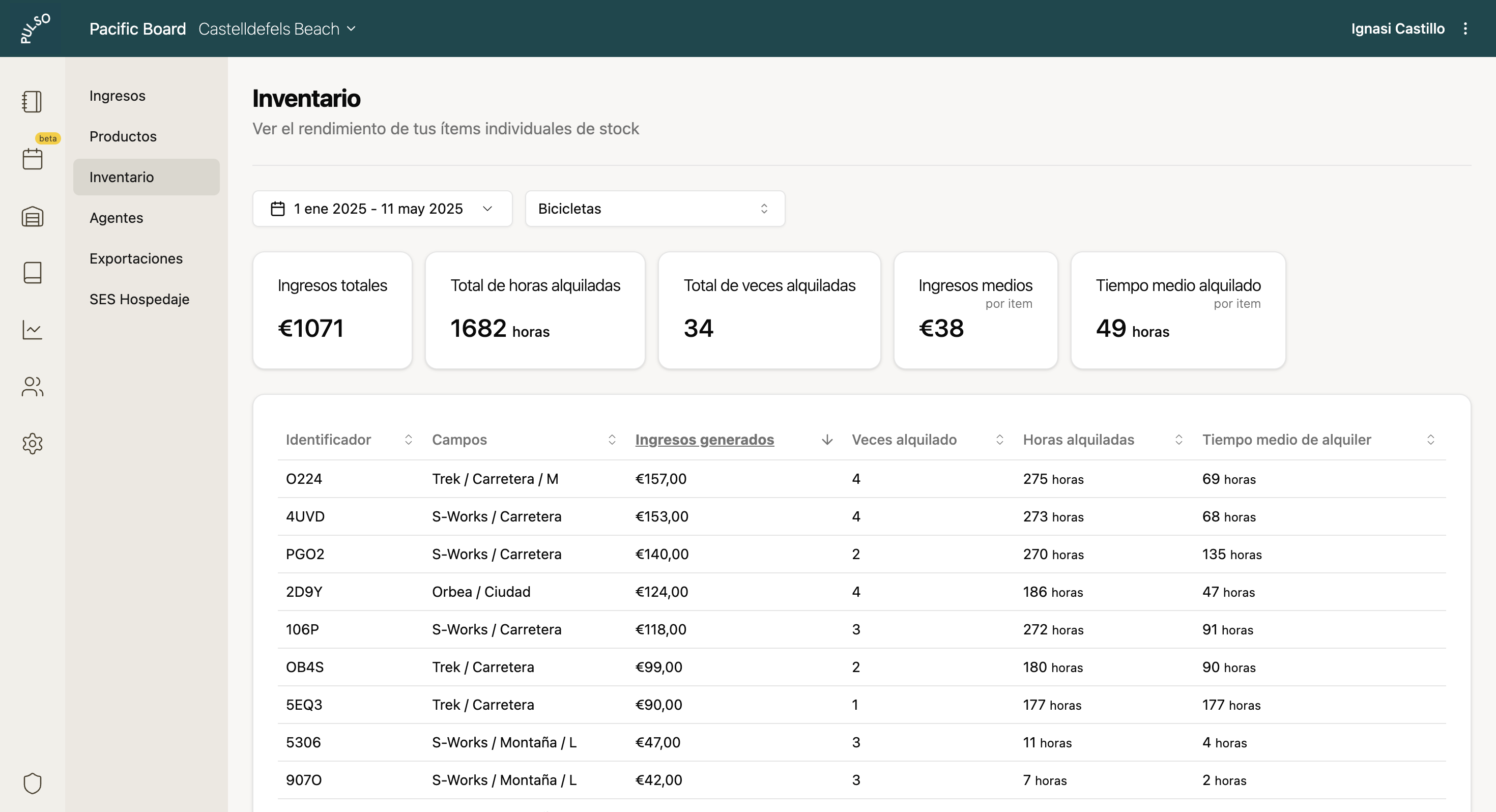The width and height of the screenshot is (1496, 812).
Task: Select Ingresos in the side menu
Action: tap(118, 96)
